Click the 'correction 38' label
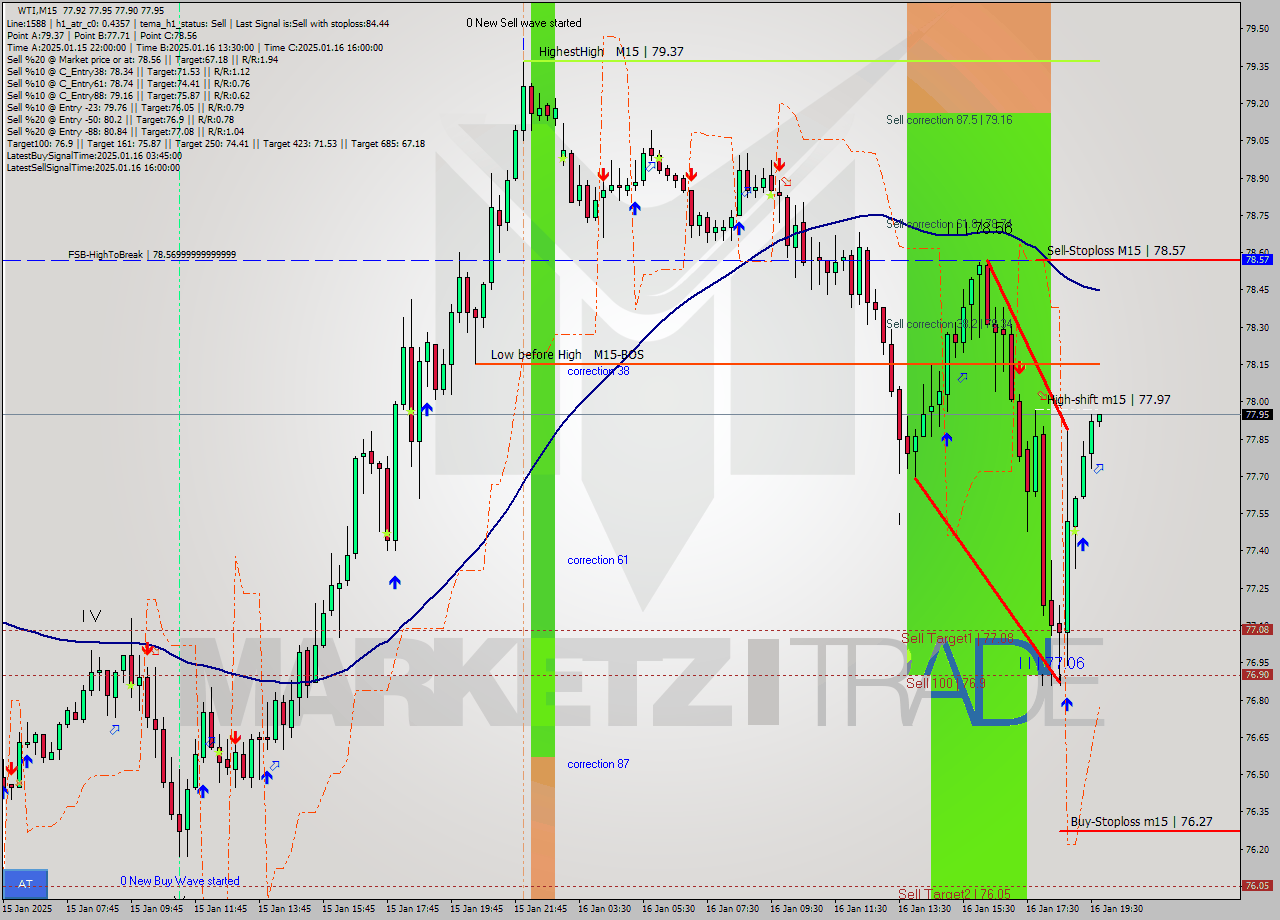Image resolution: width=1280 pixels, height=920 pixels. tap(599, 371)
